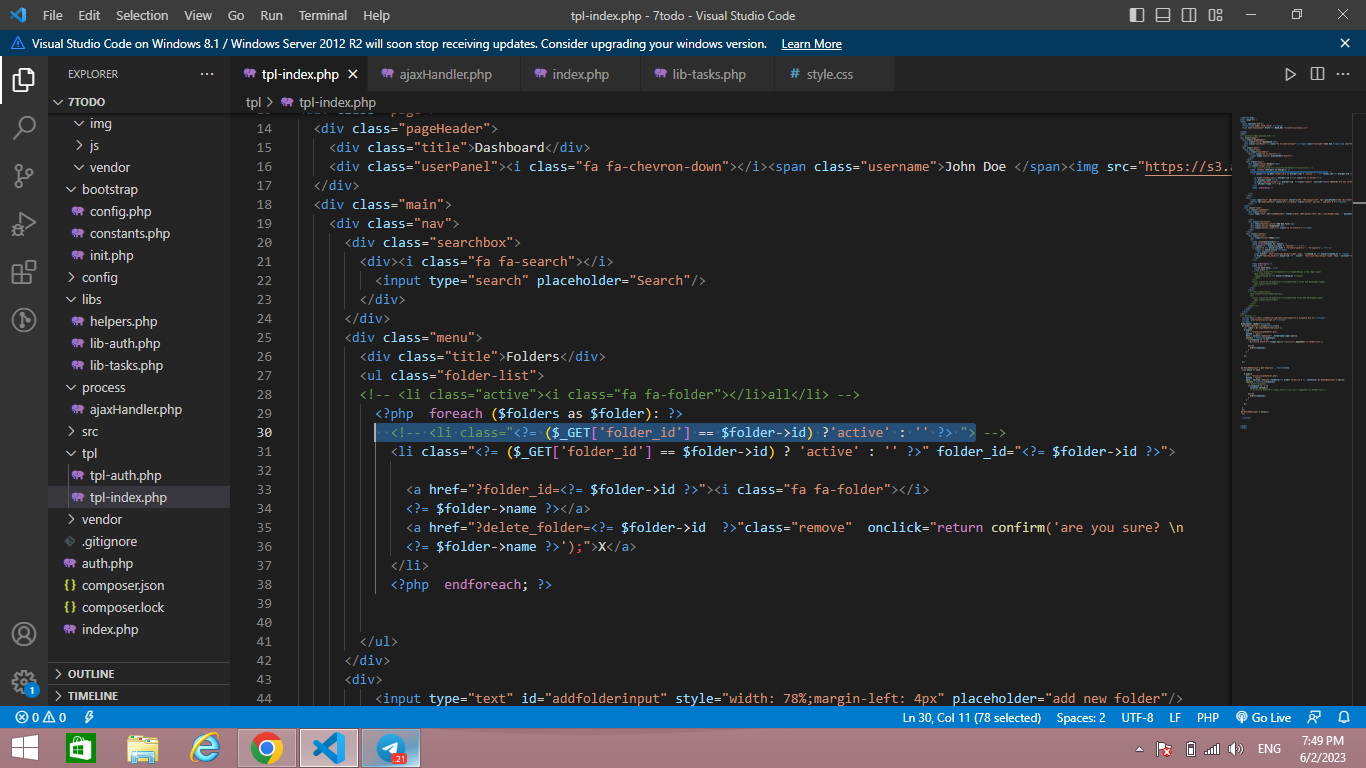This screenshot has height=768, width=1366.
Task: Open helpers.php file
Action: point(139,322)
